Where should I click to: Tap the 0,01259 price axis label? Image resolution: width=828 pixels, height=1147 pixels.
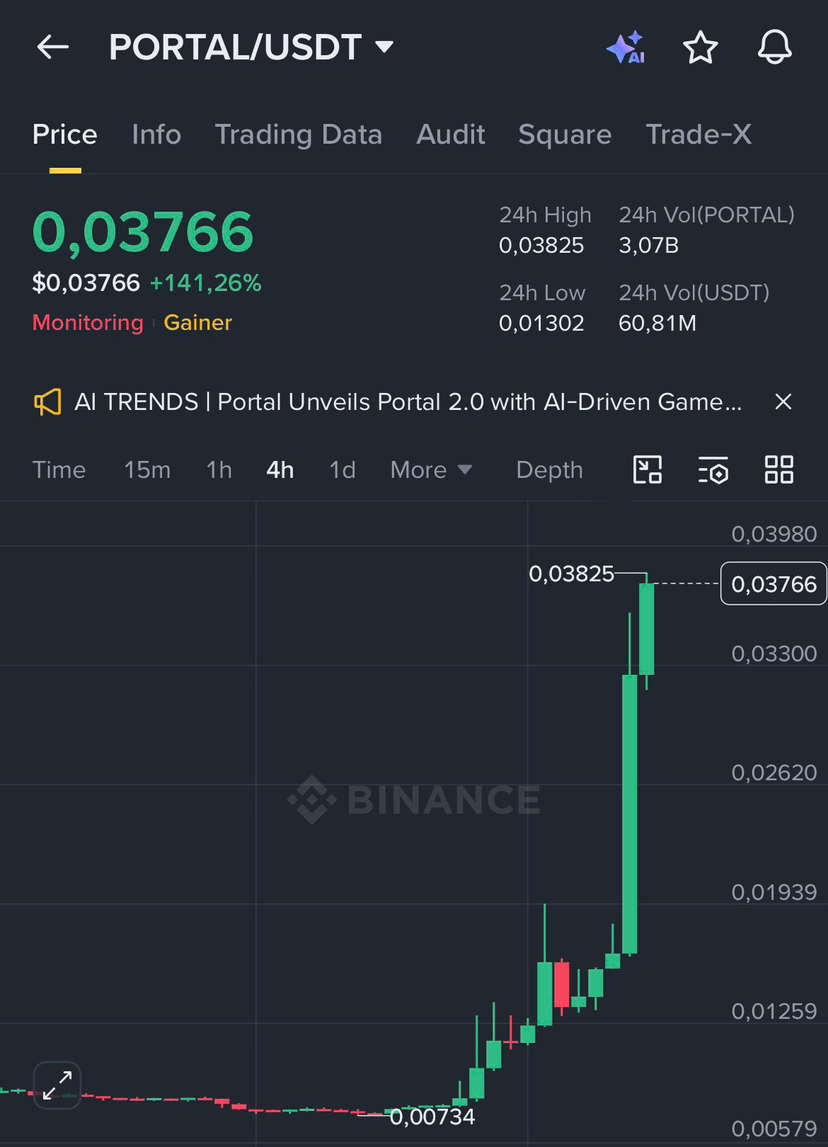(x=774, y=1012)
